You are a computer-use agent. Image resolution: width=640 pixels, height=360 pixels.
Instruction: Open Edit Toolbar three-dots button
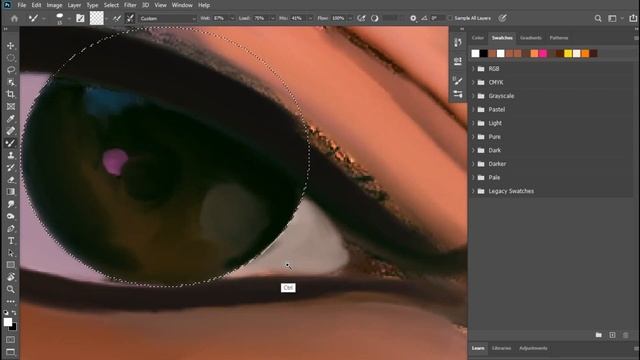tap(11, 301)
